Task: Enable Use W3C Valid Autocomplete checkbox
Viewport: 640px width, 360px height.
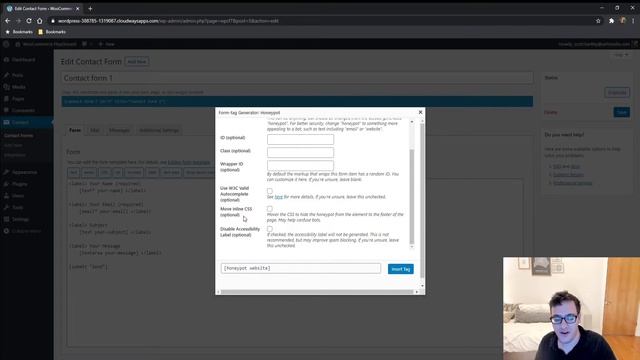Action: coord(270,191)
